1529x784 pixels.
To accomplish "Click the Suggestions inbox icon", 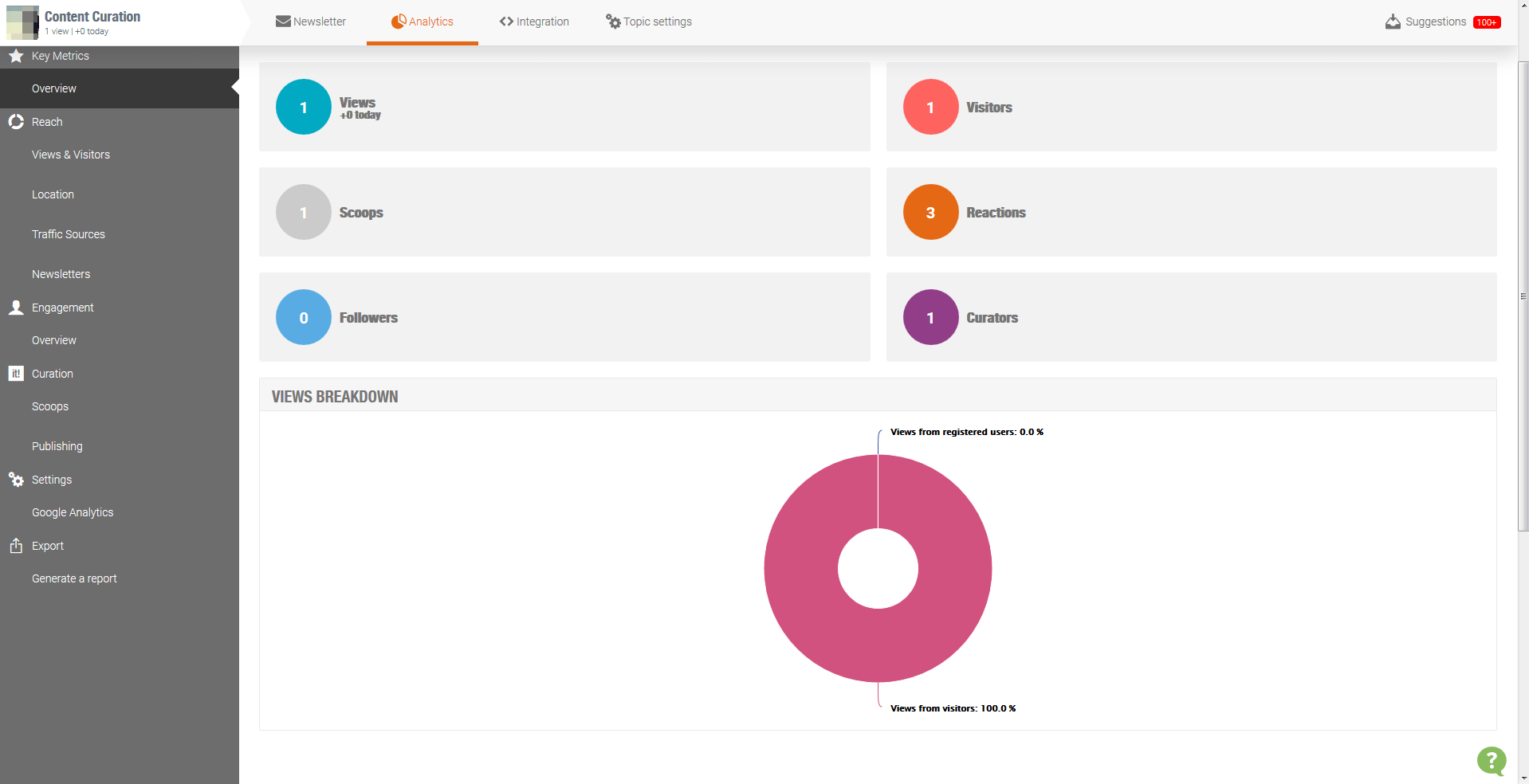I will click(1393, 22).
